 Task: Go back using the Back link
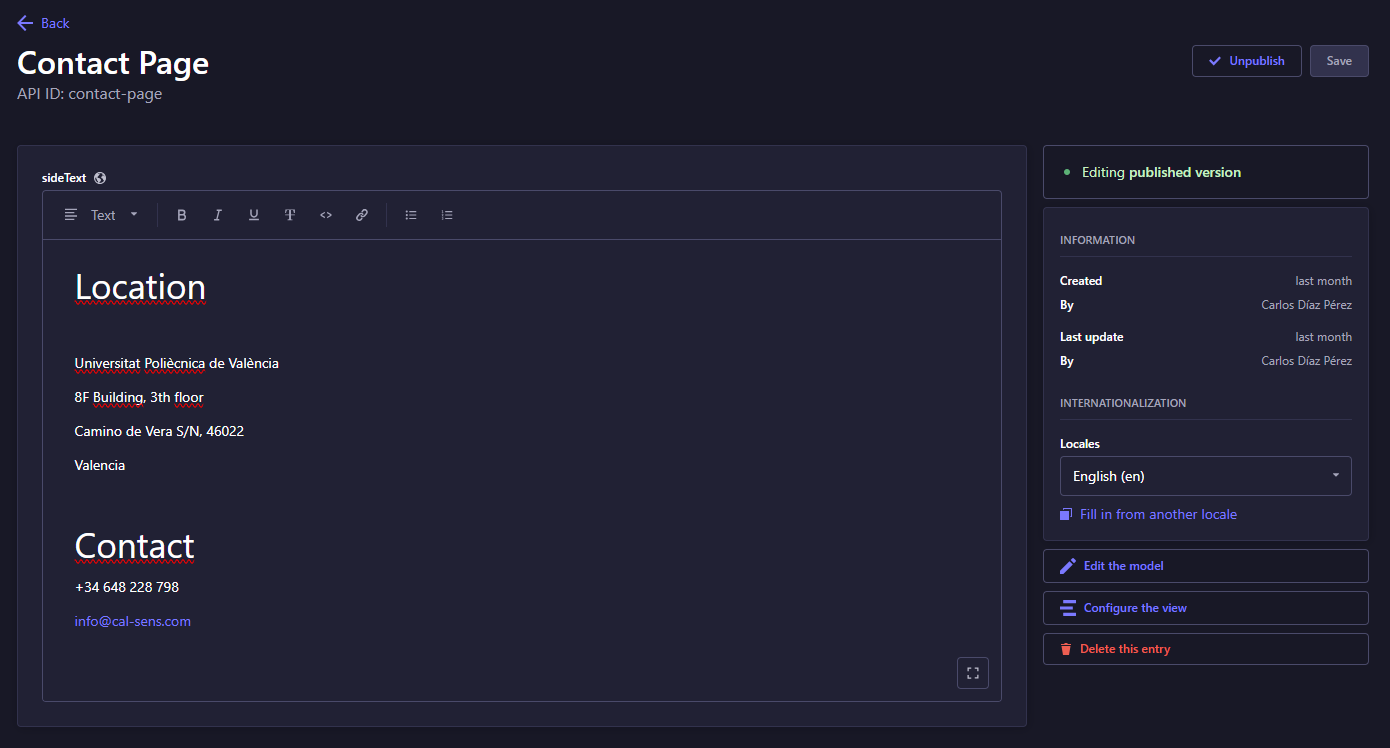44,23
